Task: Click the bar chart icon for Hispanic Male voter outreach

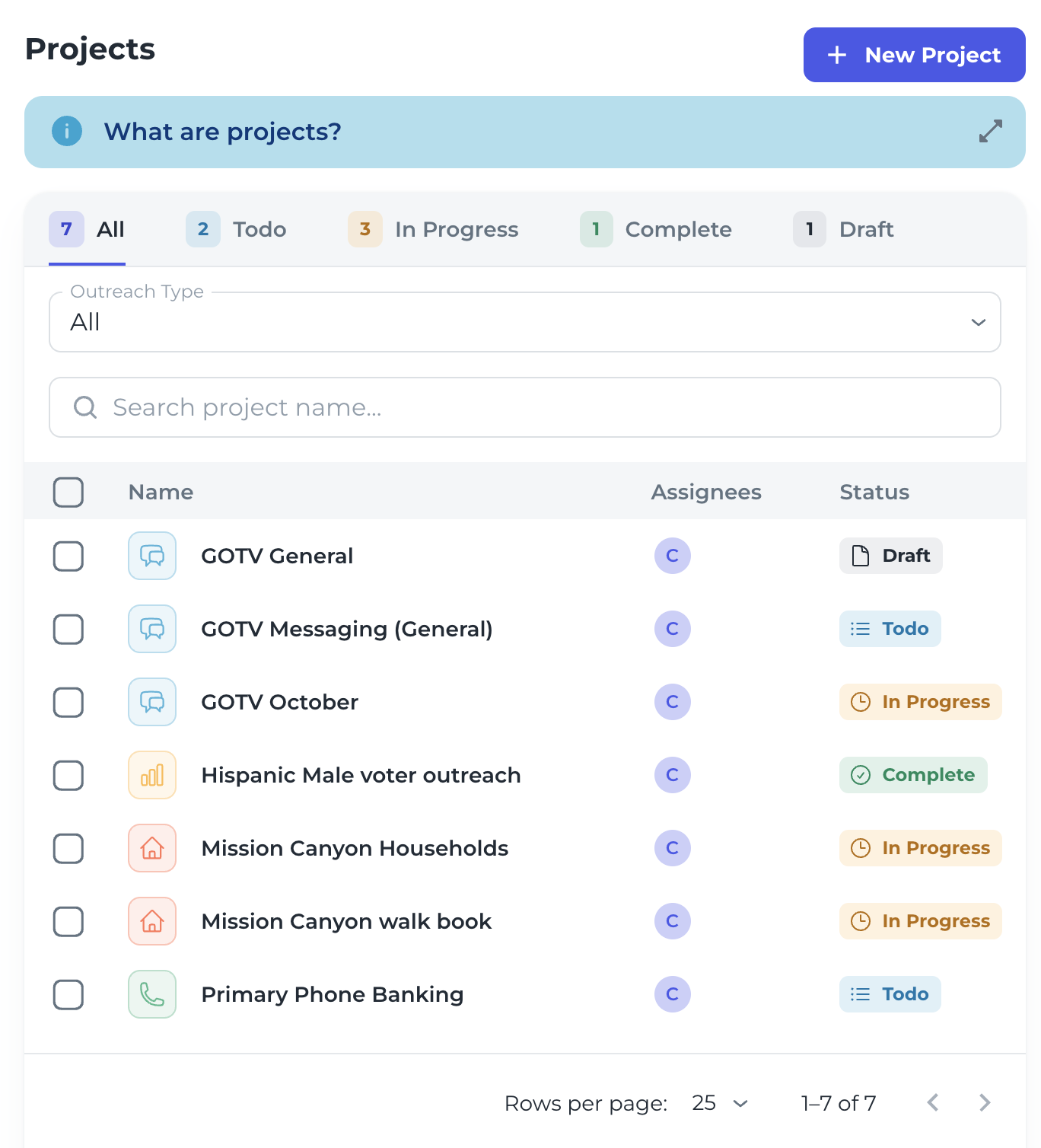Action: [x=152, y=775]
